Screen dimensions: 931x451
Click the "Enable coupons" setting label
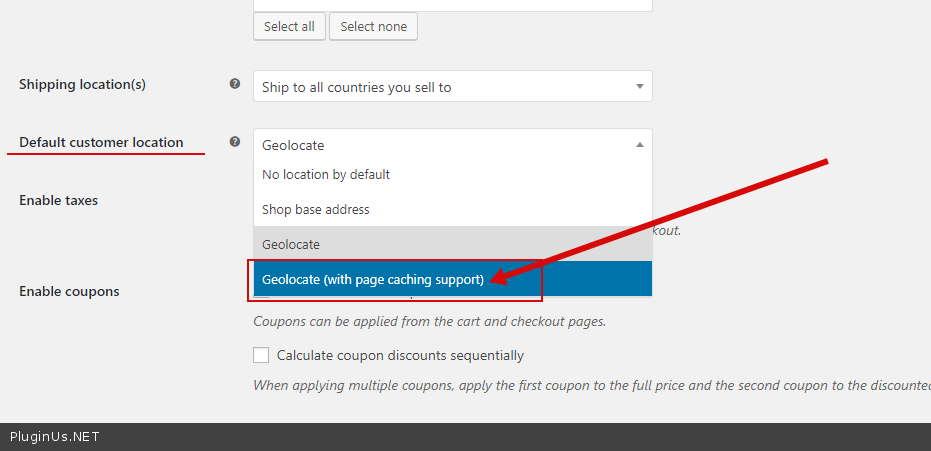(x=69, y=292)
